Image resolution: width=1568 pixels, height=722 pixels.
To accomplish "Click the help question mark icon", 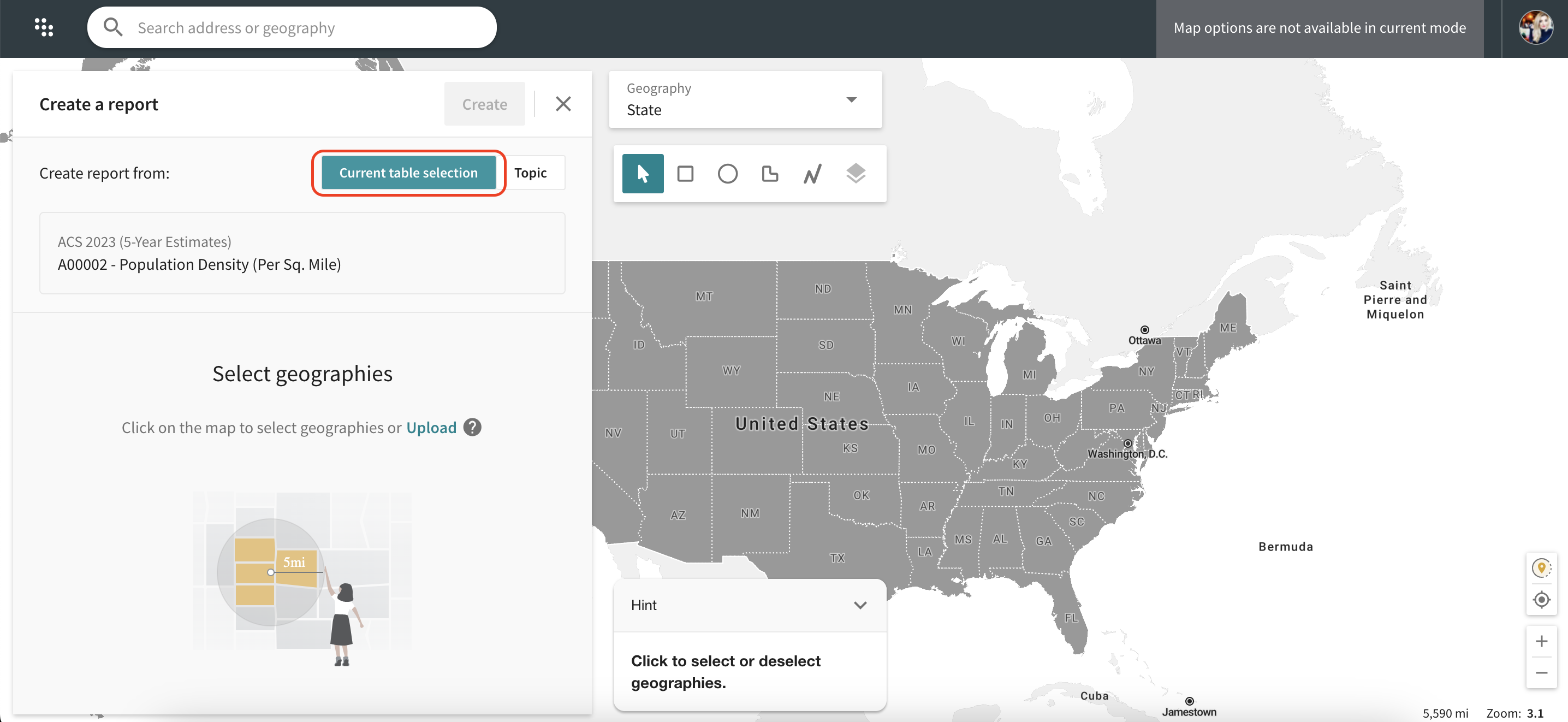I will [472, 427].
